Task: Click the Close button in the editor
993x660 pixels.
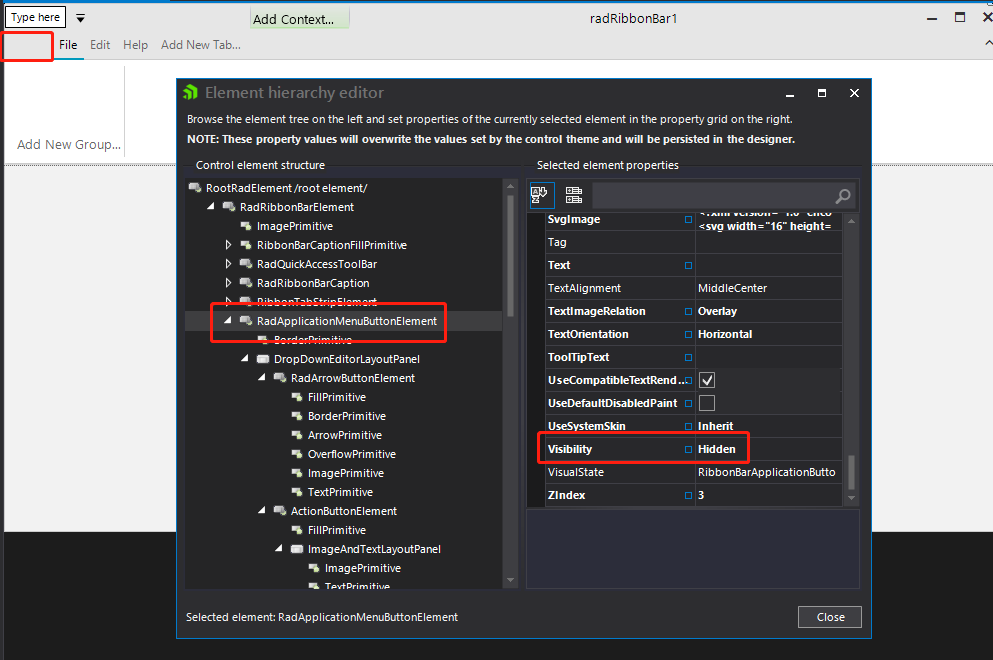Action: (829, 617)
